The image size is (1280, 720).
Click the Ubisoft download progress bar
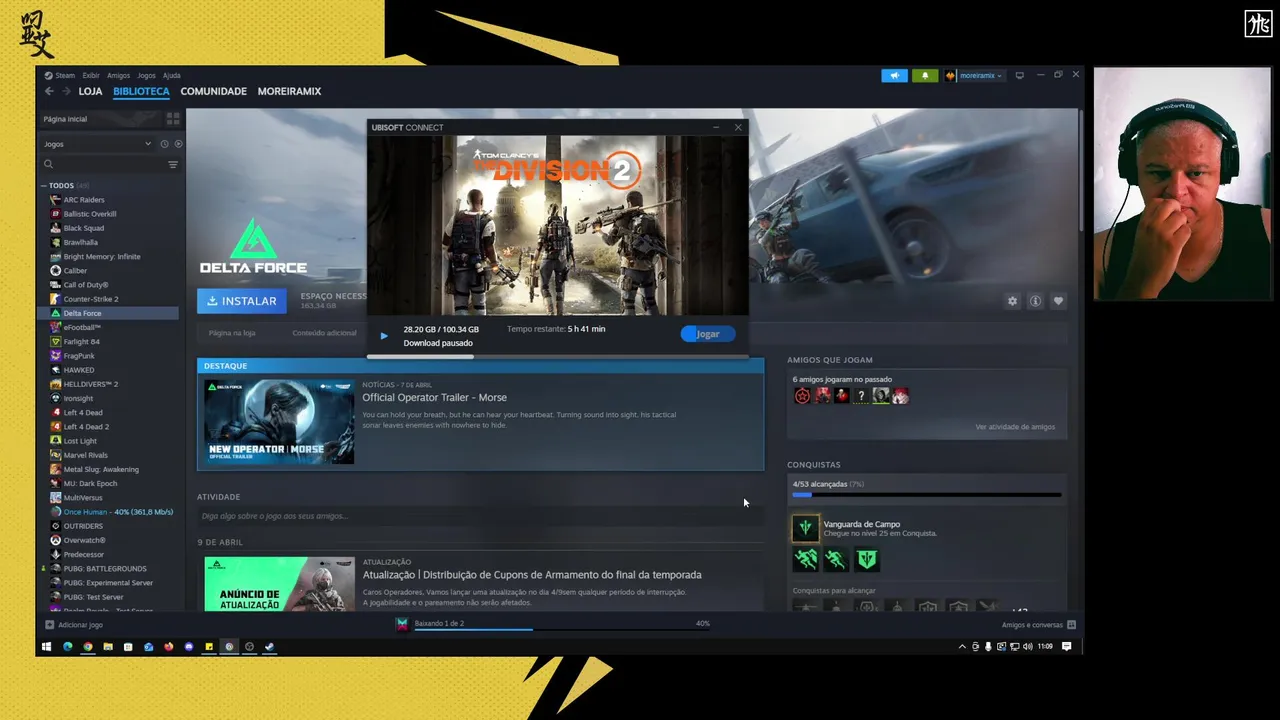(557, 356)
